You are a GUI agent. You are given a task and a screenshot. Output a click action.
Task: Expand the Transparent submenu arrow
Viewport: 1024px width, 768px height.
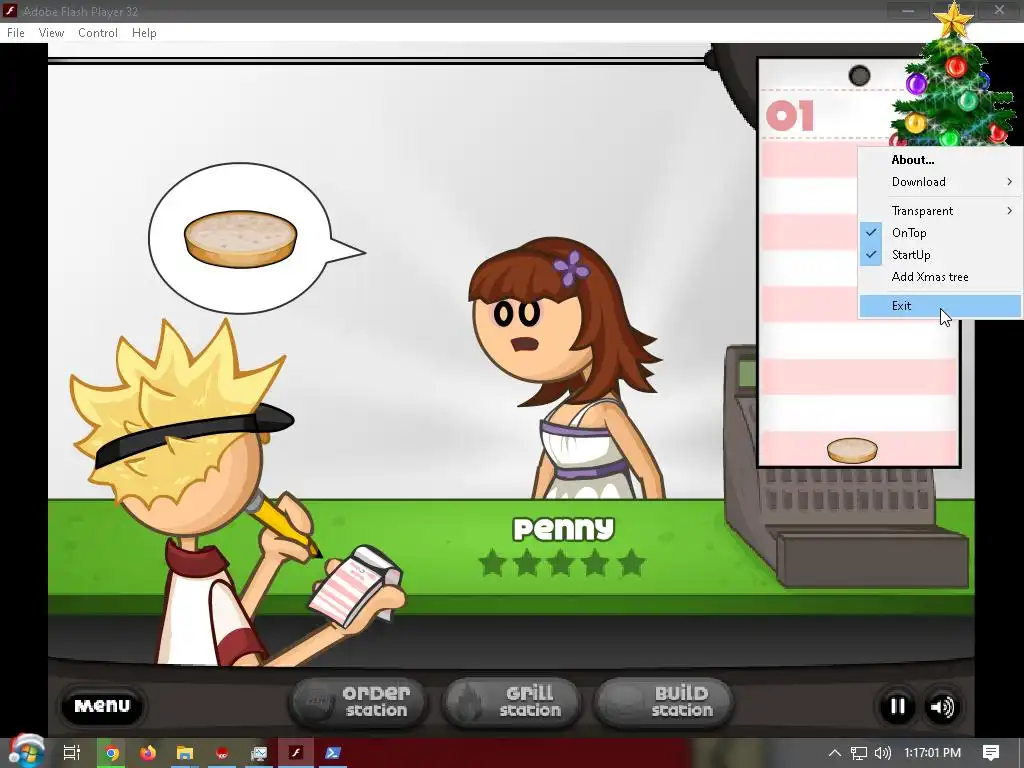pyautogui.click(x=1009, y=210)
